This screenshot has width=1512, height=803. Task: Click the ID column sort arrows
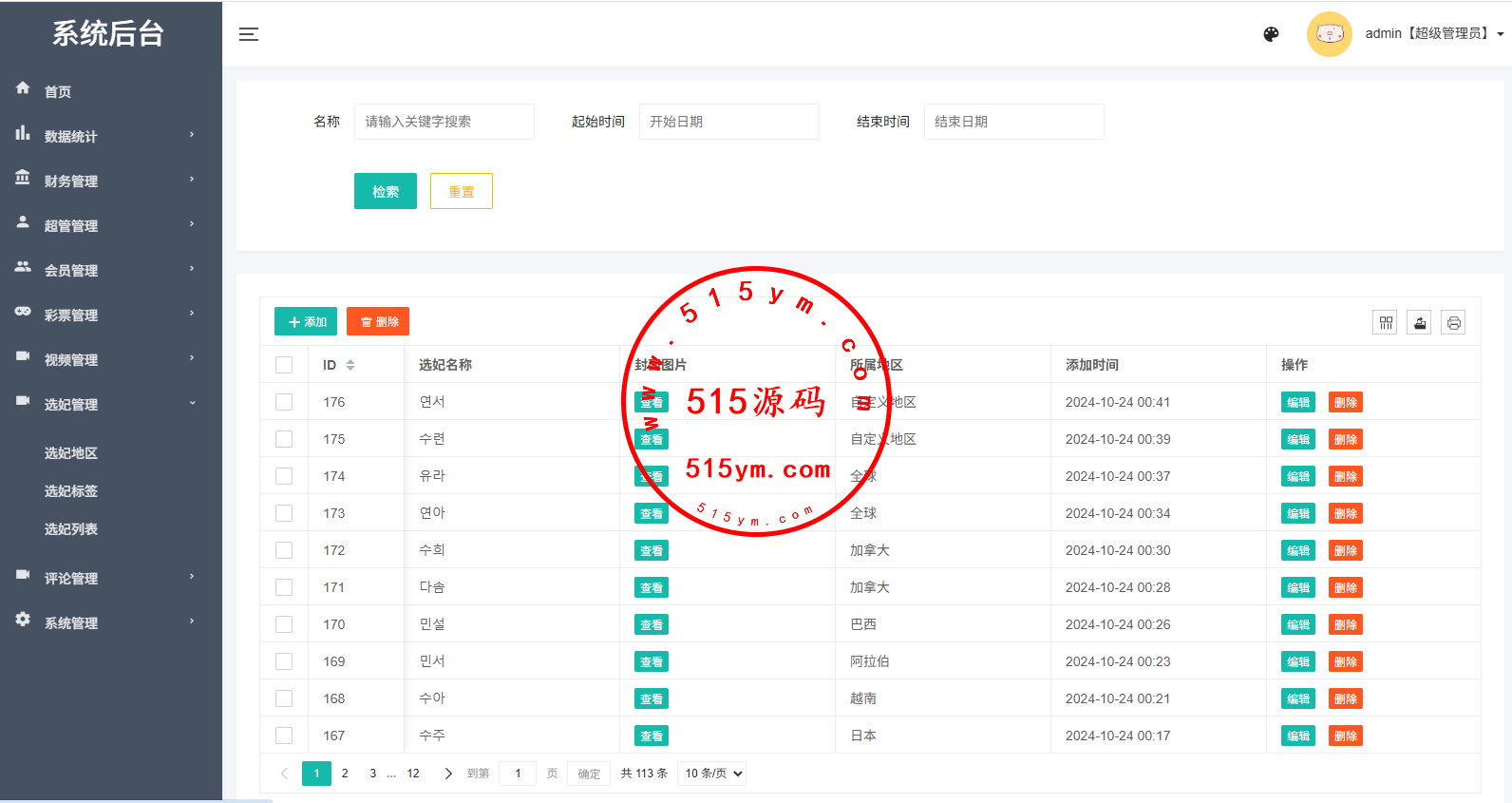tap(350, 365)
